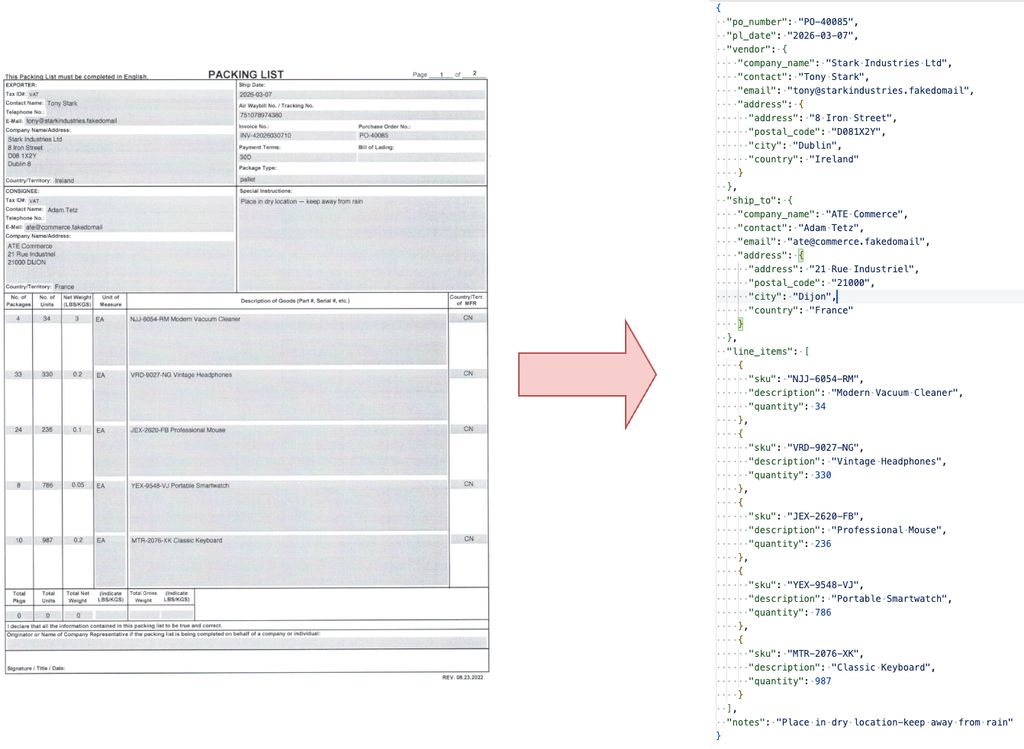Select description "Classic Keyboard" in JSON
The width and height of the screenshot is (1024, 749).
point(882,667)
